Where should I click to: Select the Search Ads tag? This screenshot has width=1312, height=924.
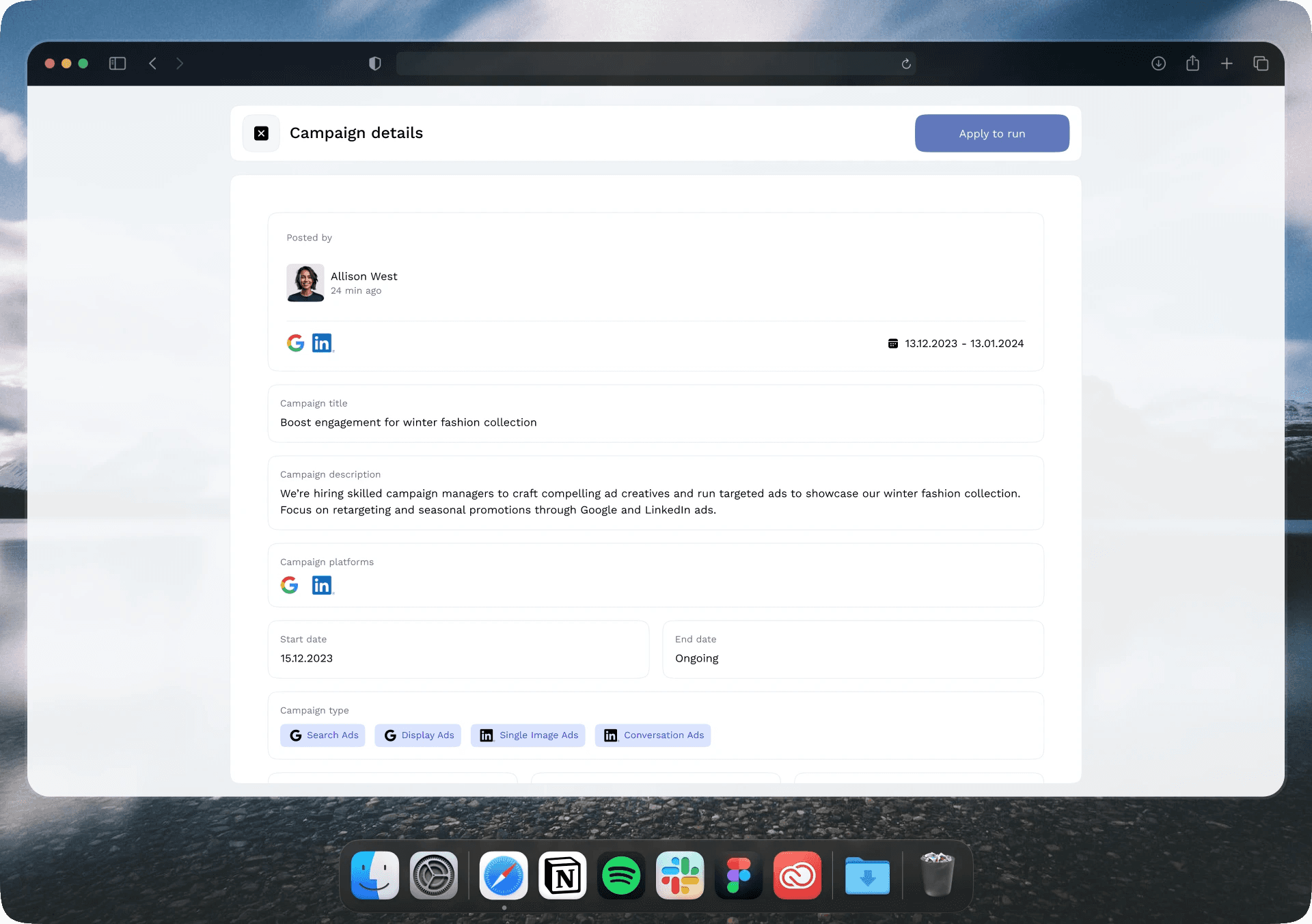coord(323,735)
